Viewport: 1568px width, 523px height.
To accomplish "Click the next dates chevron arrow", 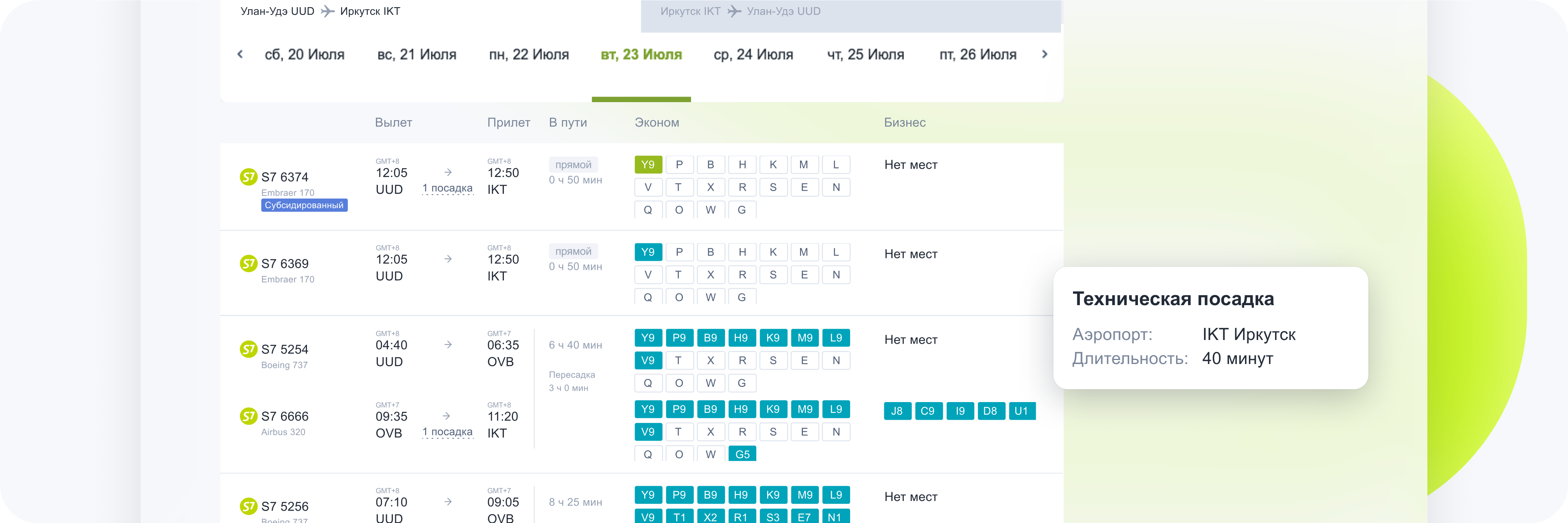I will click(1045, 54).
